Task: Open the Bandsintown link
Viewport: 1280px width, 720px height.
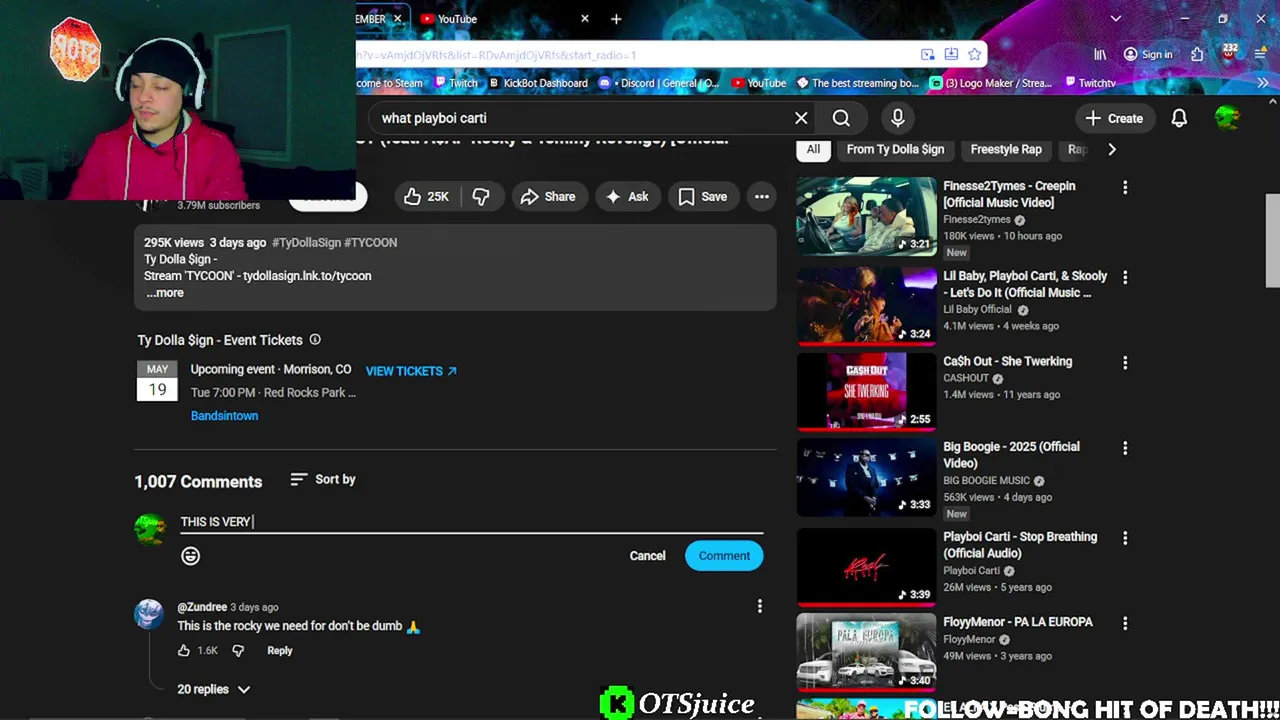Action: [x=224, y=416]
